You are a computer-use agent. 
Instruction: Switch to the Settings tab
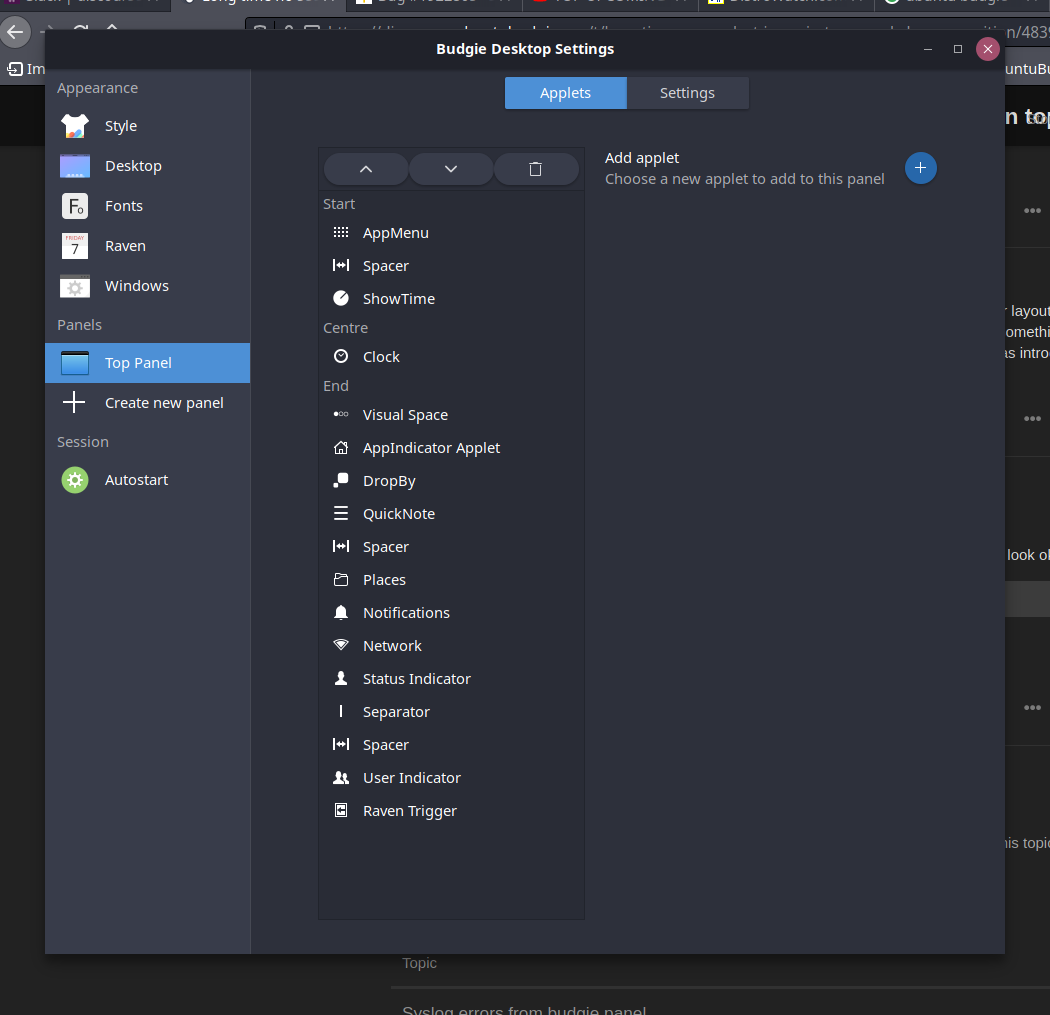[688, 93]
